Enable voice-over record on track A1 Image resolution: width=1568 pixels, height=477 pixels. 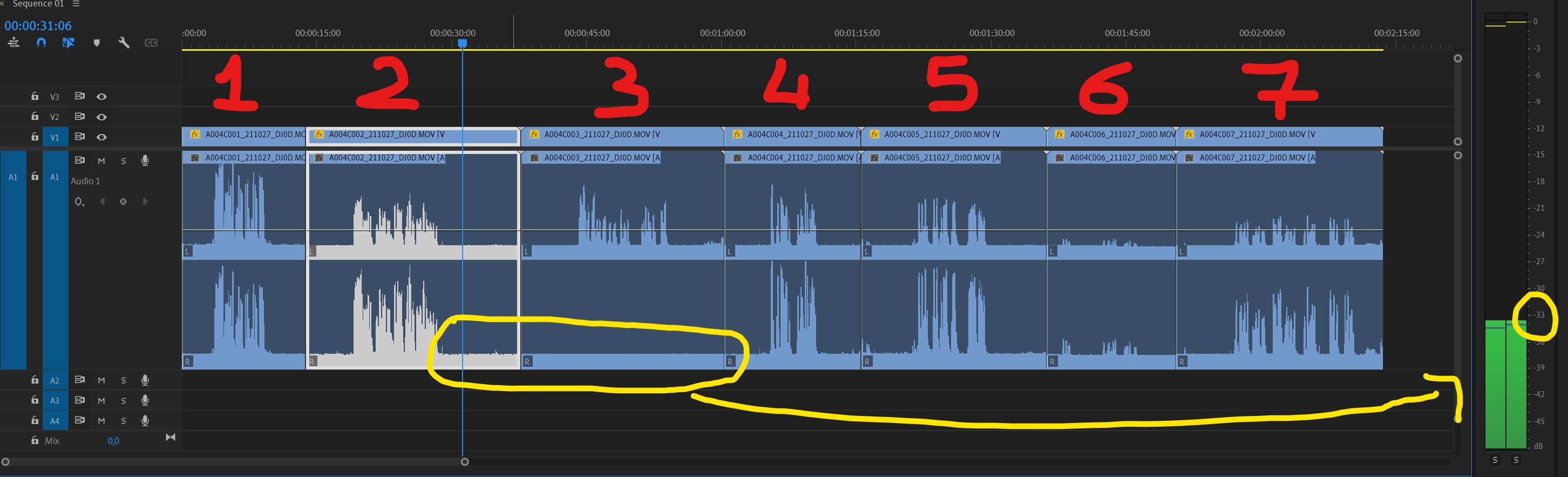145,160
